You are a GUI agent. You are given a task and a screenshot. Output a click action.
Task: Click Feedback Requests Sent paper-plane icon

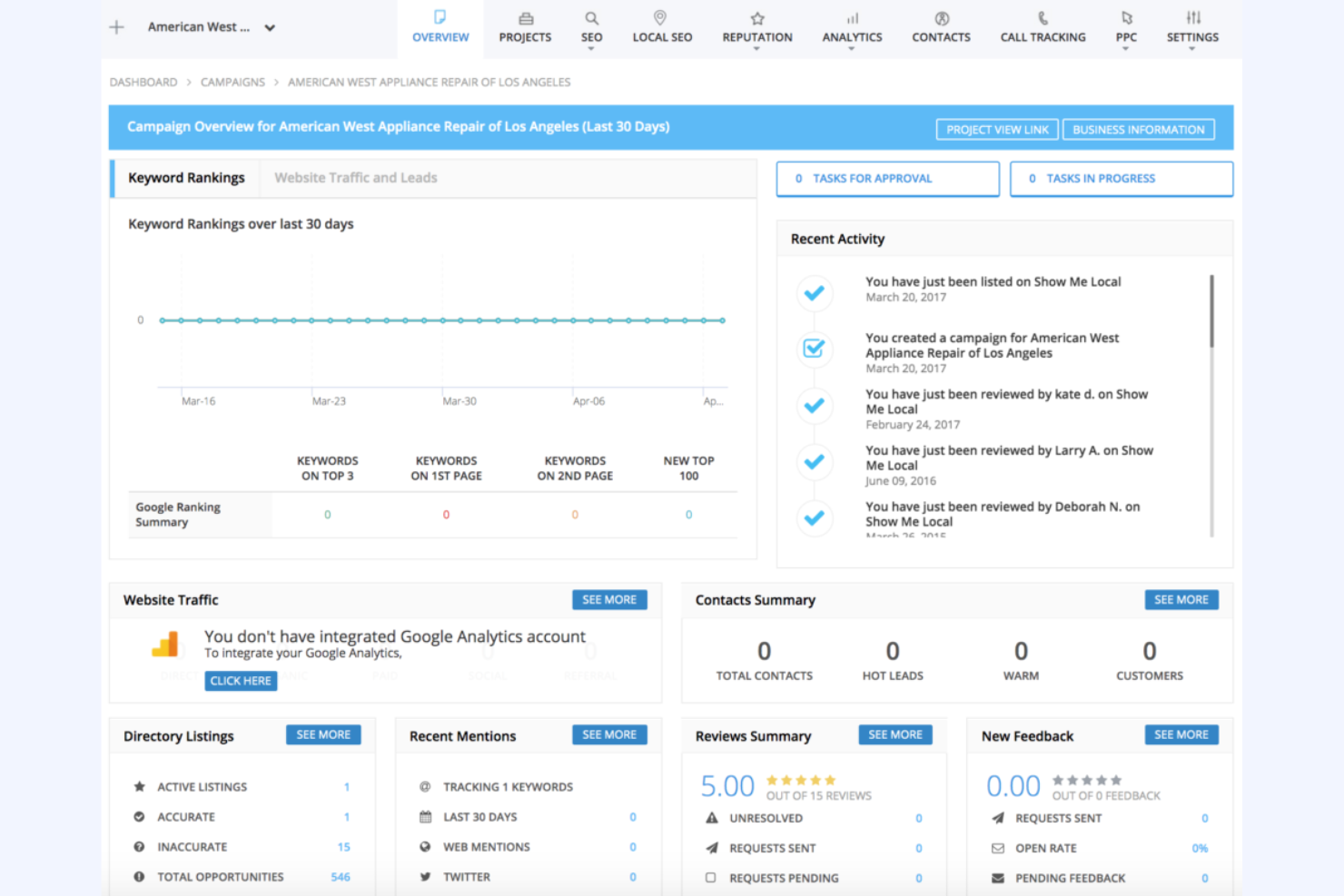tap(998, 818)
